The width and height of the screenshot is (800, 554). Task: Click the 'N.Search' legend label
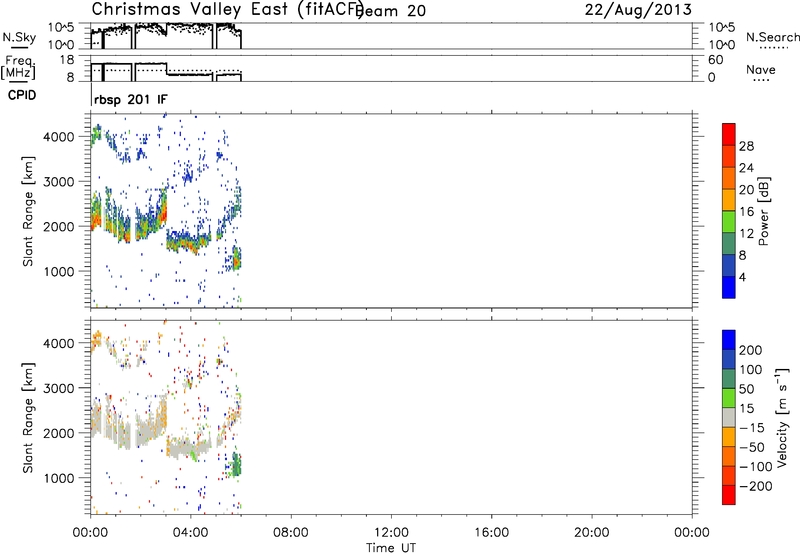[772, 37]
